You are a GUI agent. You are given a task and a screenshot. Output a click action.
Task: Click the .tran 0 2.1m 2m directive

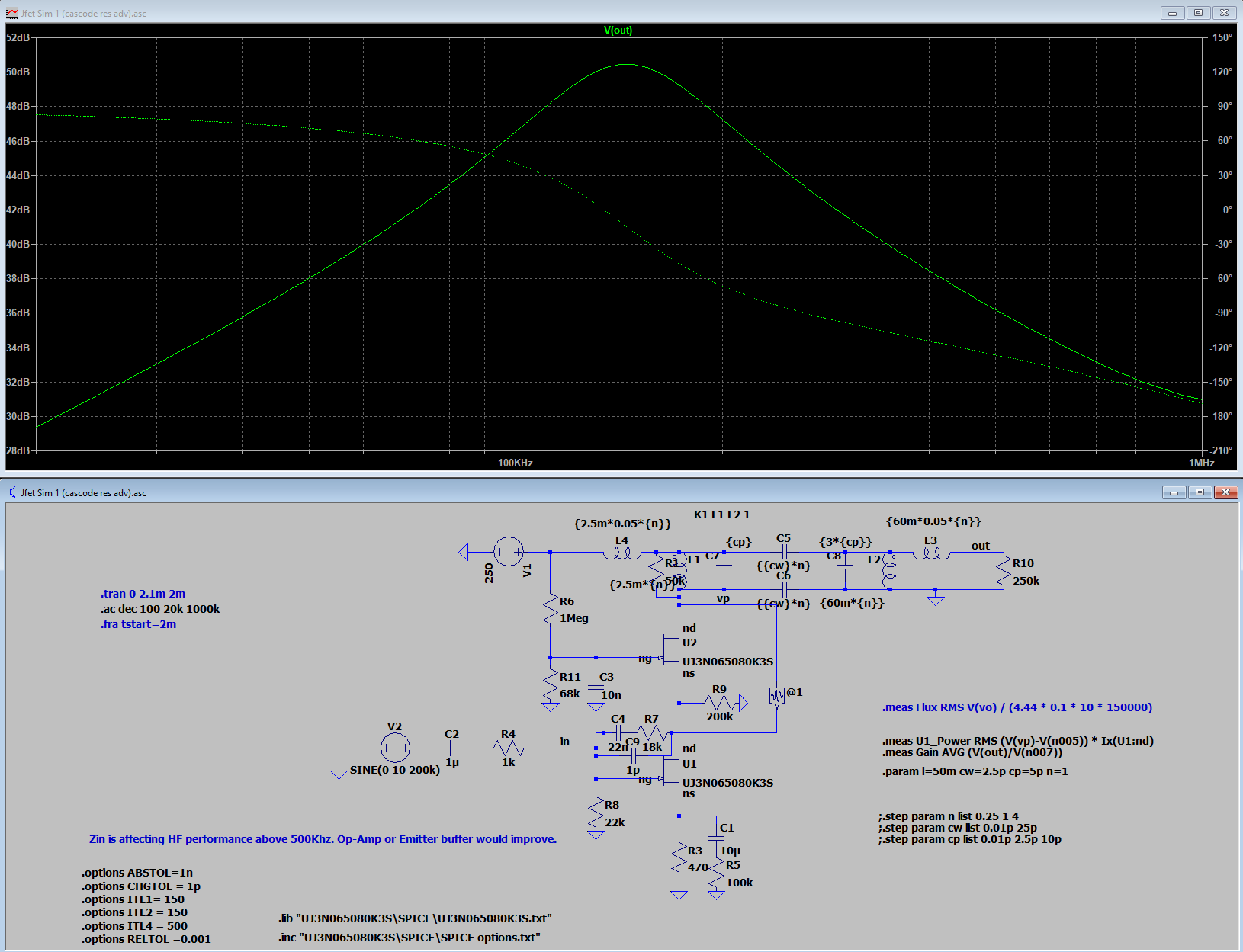pyautogui.click(x=143, y=594)
